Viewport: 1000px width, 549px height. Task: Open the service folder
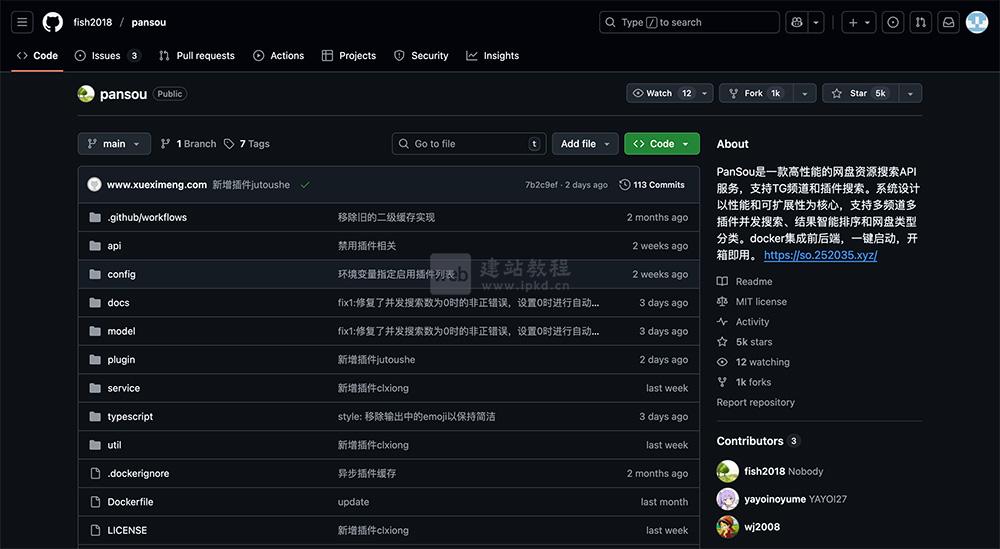[x=124, y=388]
